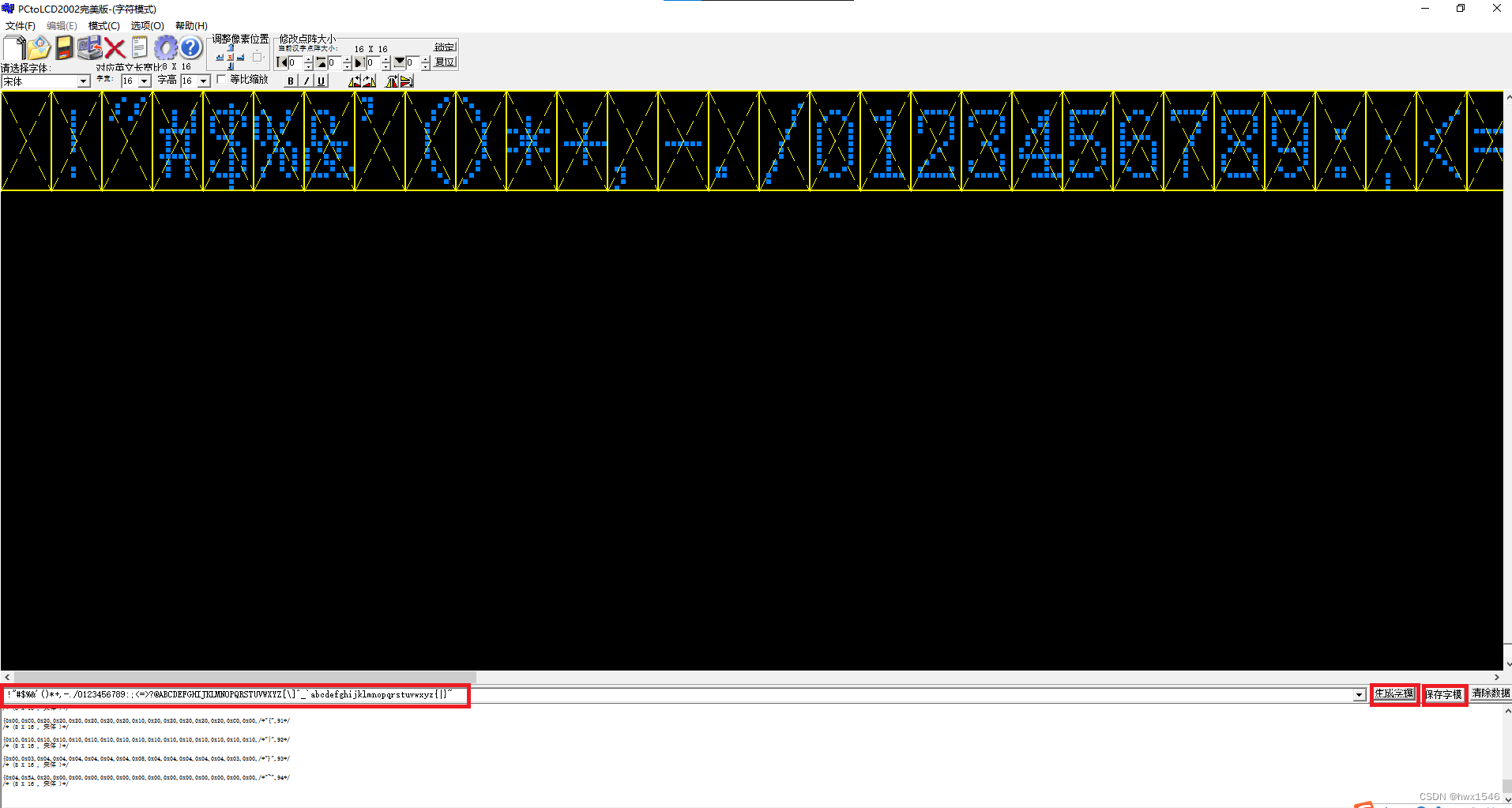Image resolution: width=1512 pixels, height=808 pixels.
Task: Click the left margin value field
Action: [295, 62]
